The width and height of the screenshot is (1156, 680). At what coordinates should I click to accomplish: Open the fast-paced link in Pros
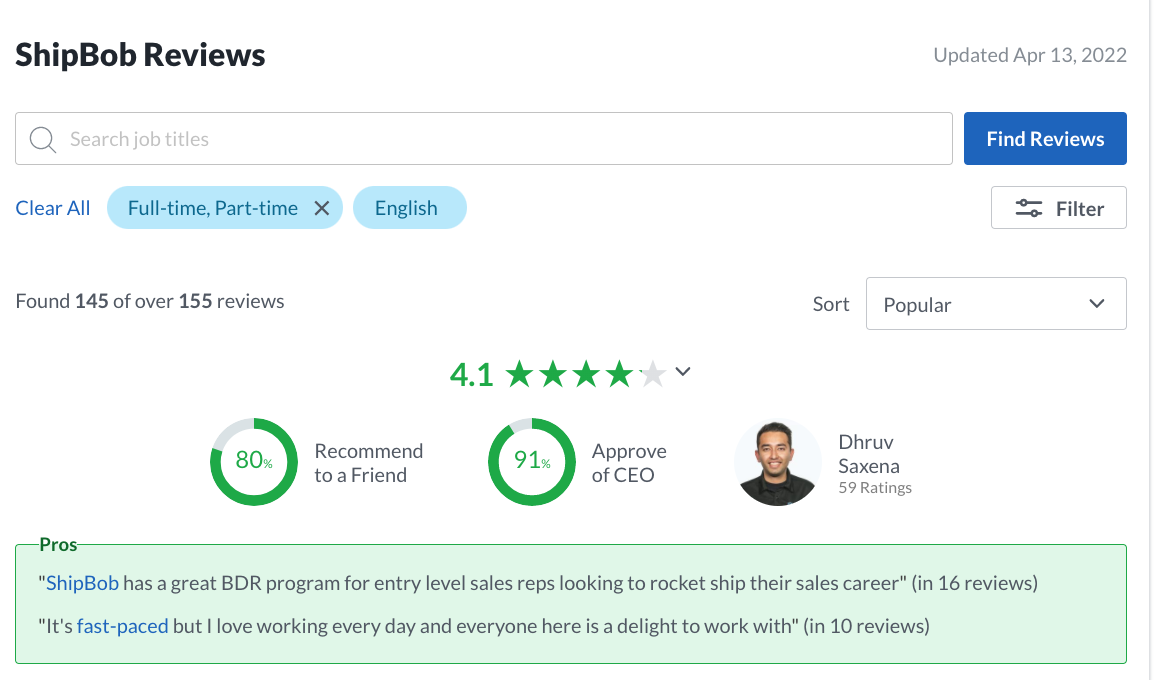pos(122,626)
